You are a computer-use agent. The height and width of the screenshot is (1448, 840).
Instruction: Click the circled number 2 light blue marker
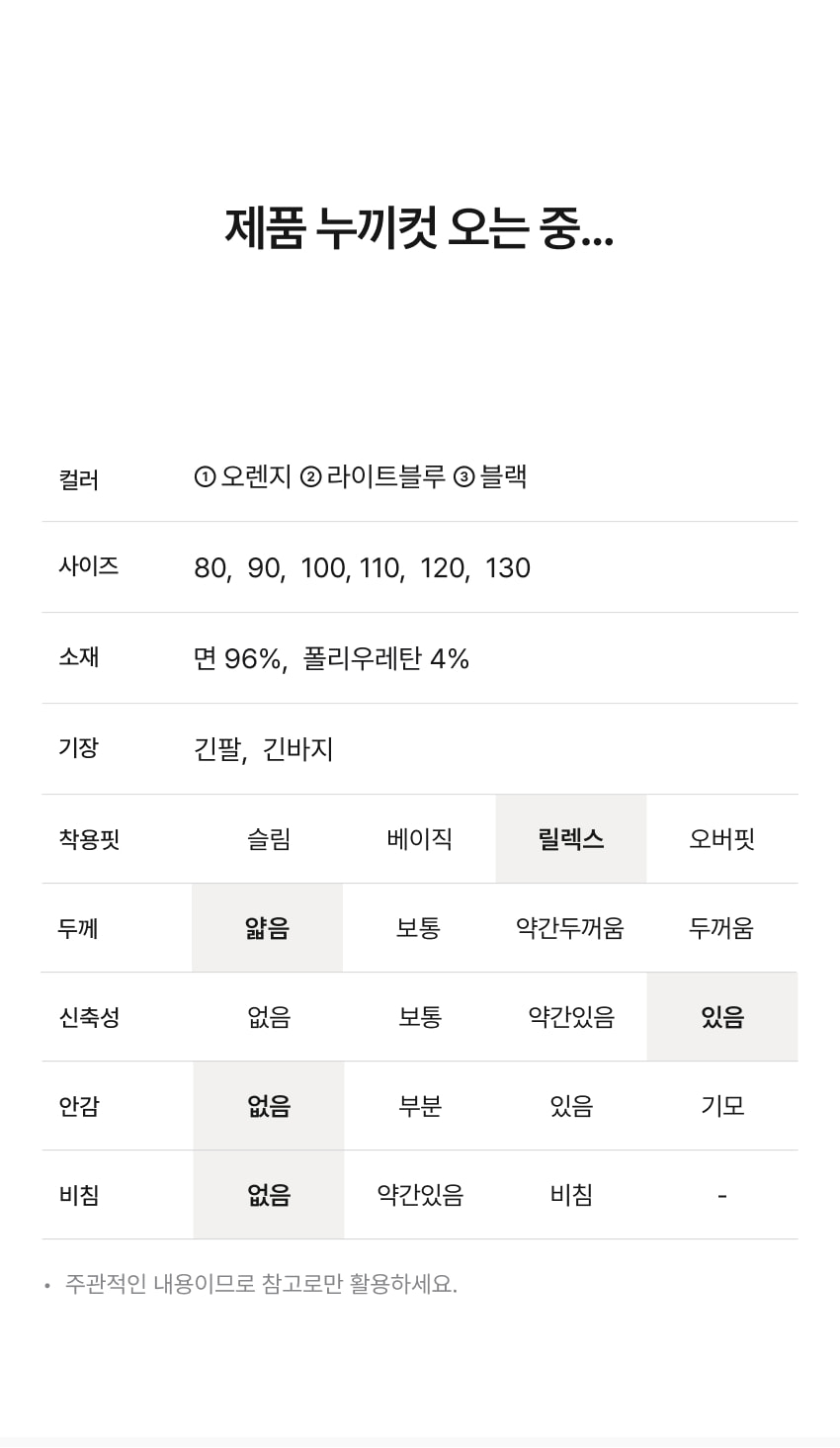coord(310,478)
